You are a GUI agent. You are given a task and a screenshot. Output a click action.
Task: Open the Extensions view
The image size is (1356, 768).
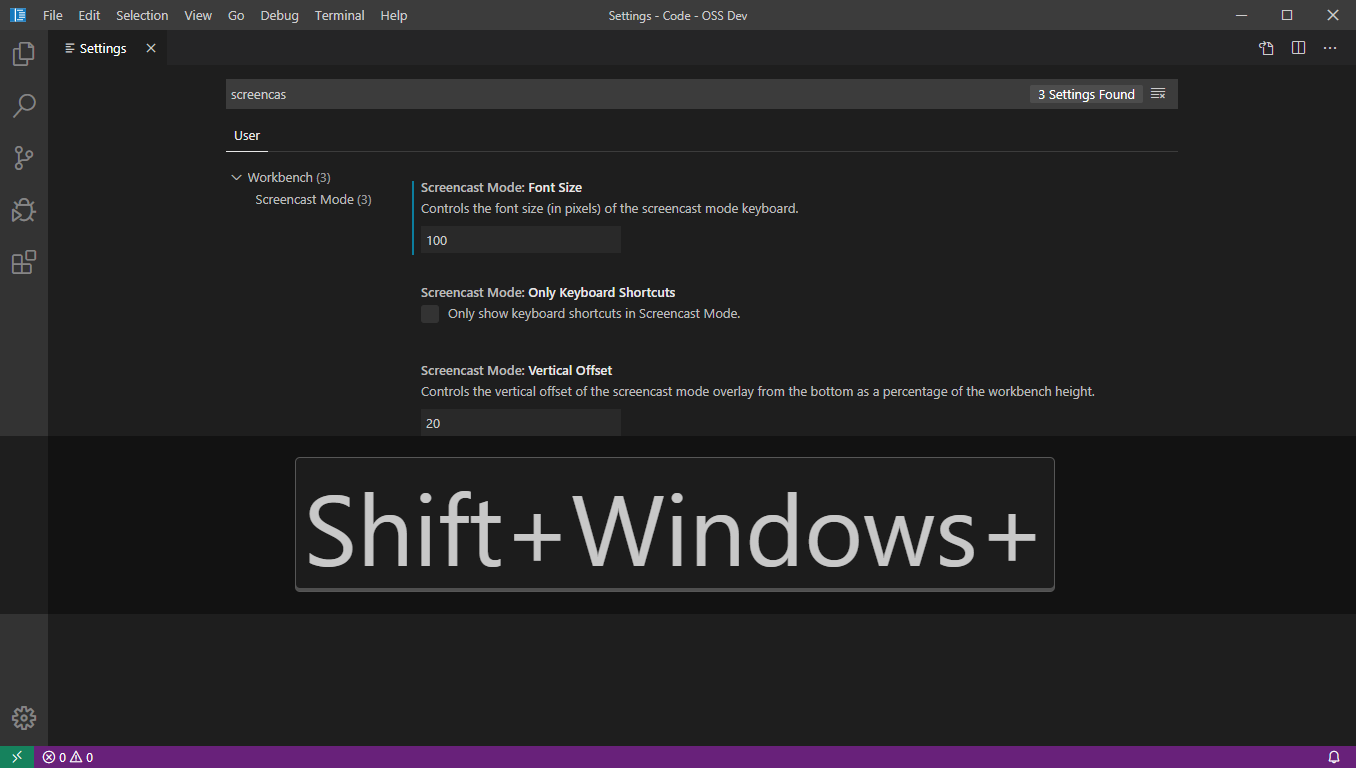(x=24, y=262)
